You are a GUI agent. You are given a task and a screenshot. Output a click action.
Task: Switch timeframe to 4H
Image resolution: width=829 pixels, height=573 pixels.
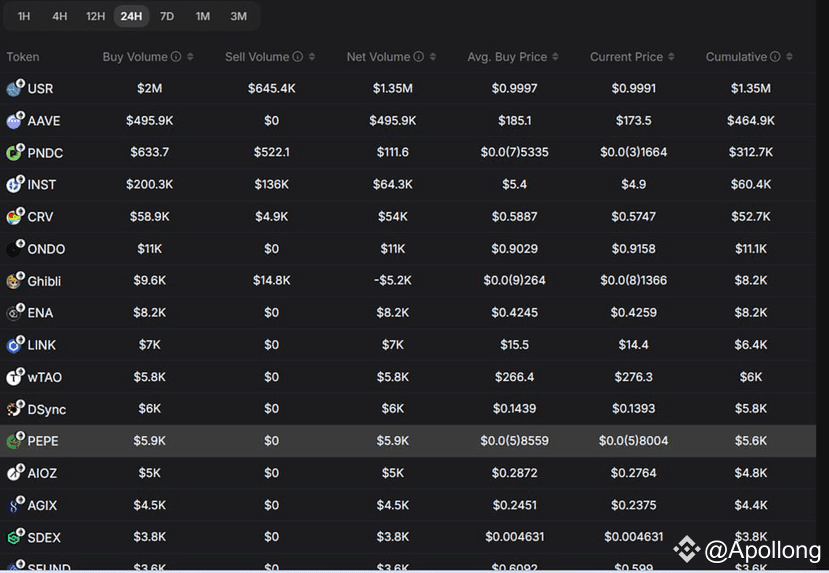click(60, 16)
